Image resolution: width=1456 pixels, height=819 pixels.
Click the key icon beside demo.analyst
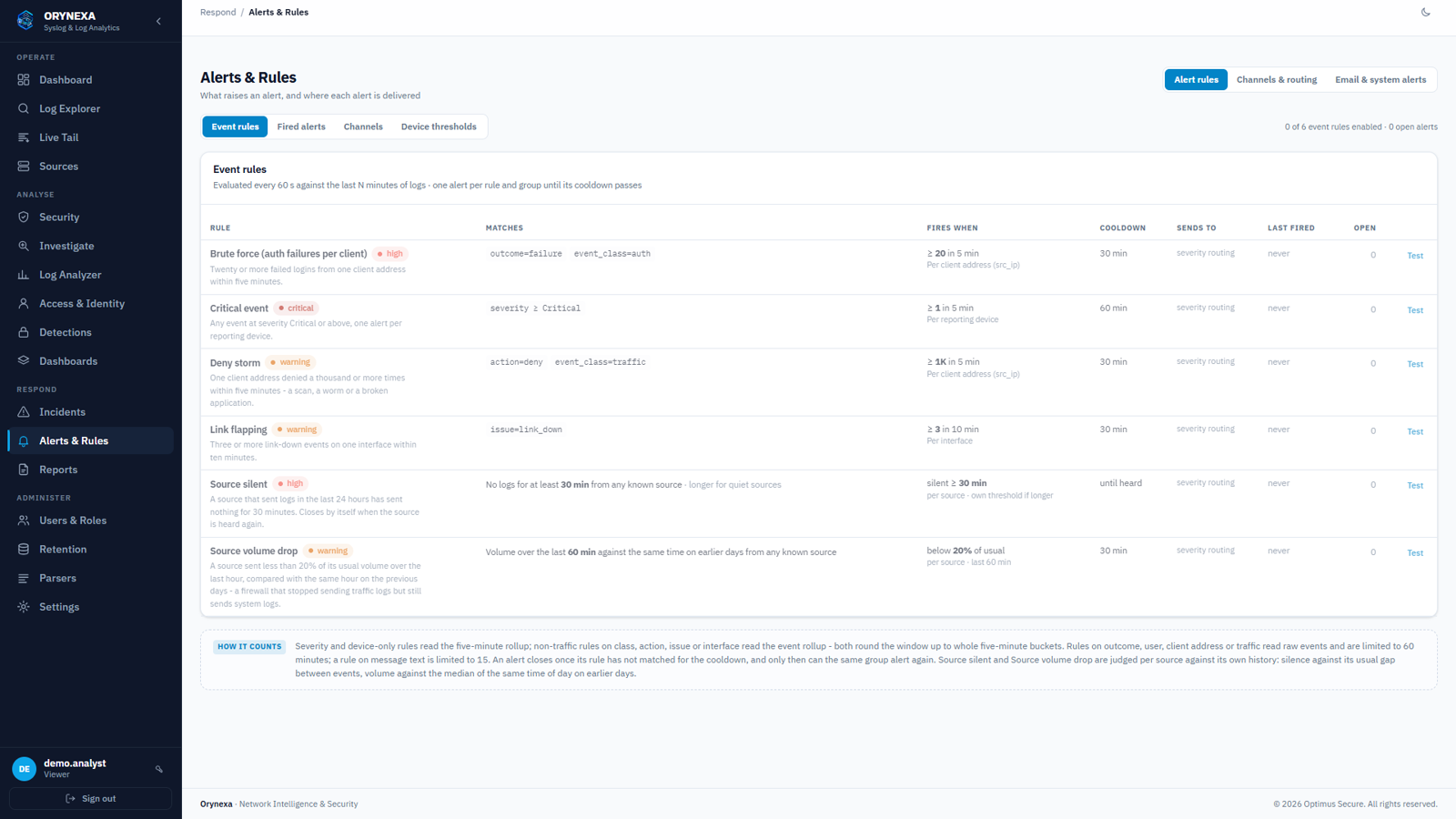[x=159, y=769]
